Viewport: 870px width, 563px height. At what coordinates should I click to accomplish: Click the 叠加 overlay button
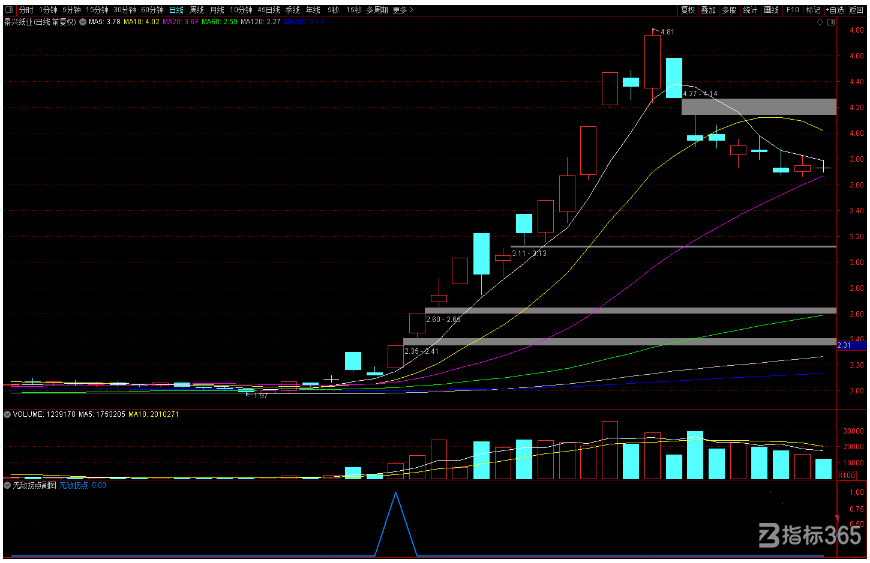[x=708, y=10]
